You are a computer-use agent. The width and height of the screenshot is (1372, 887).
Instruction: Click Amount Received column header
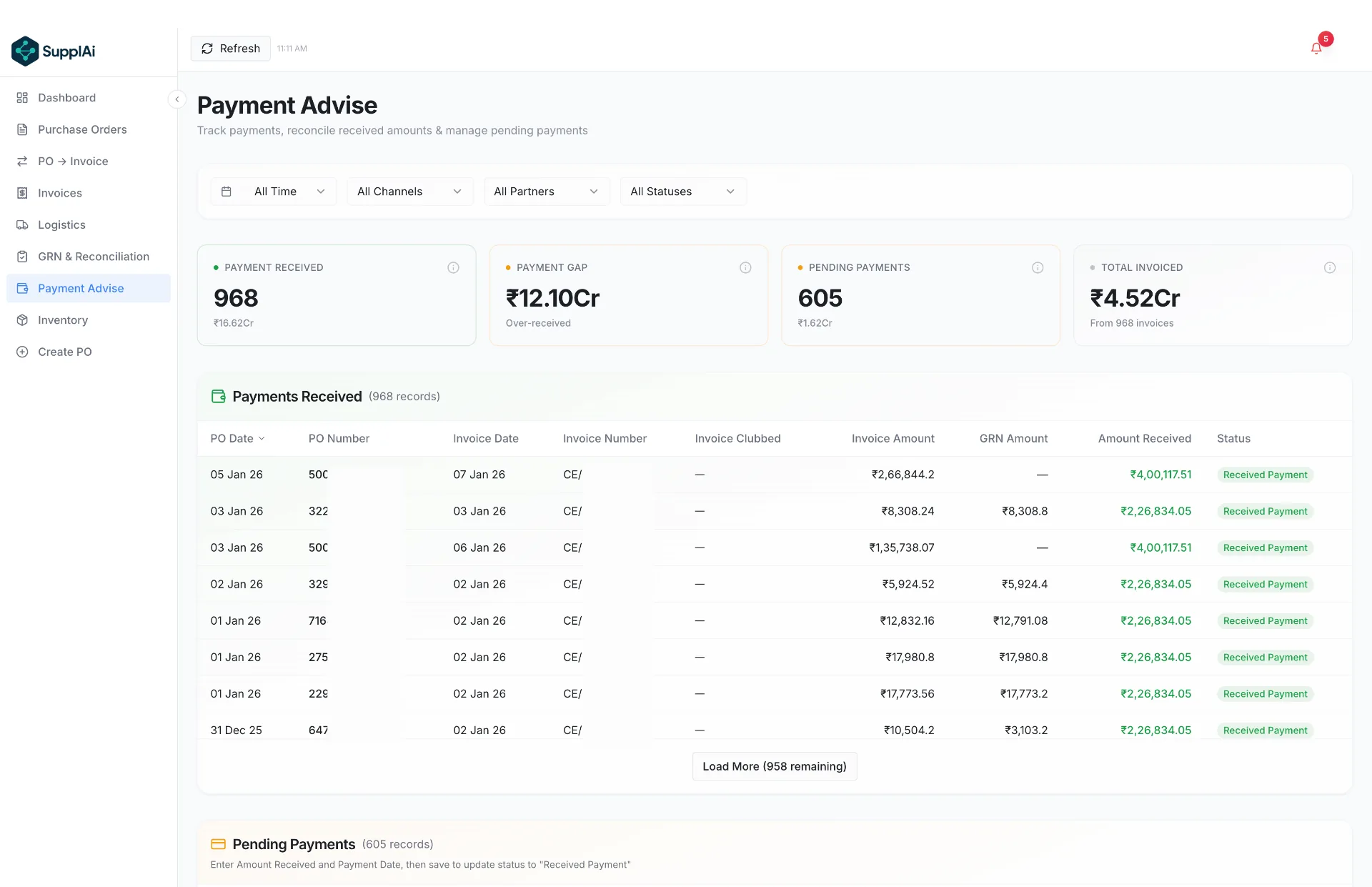pos(1144,439)
